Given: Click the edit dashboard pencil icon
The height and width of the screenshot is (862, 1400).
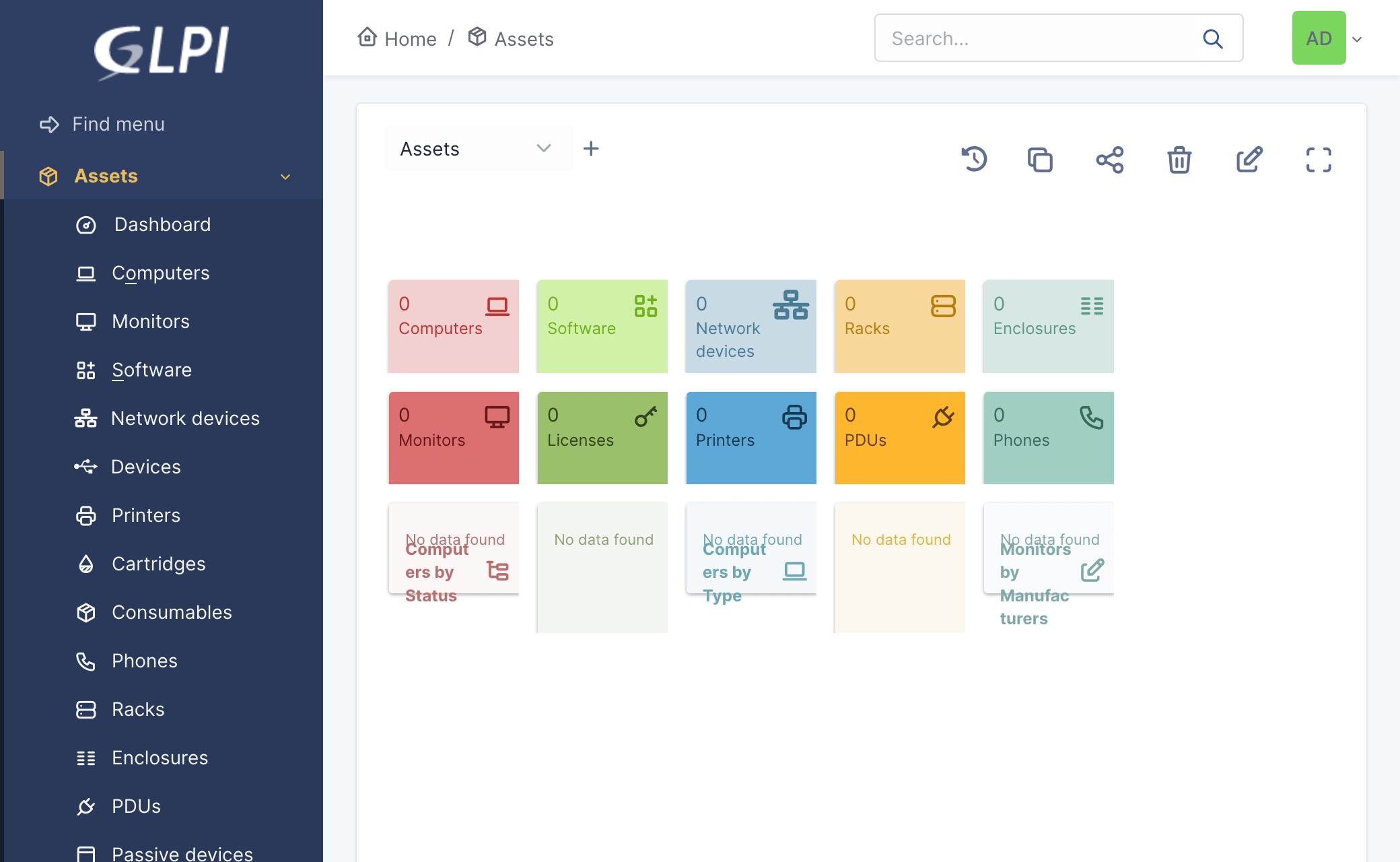Looking at the screenshot, I should [1249, 160].
